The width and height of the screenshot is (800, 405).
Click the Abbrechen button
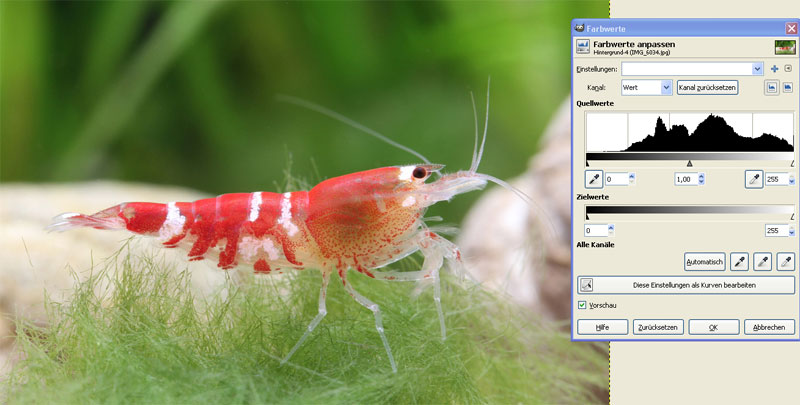click(769, 327)
